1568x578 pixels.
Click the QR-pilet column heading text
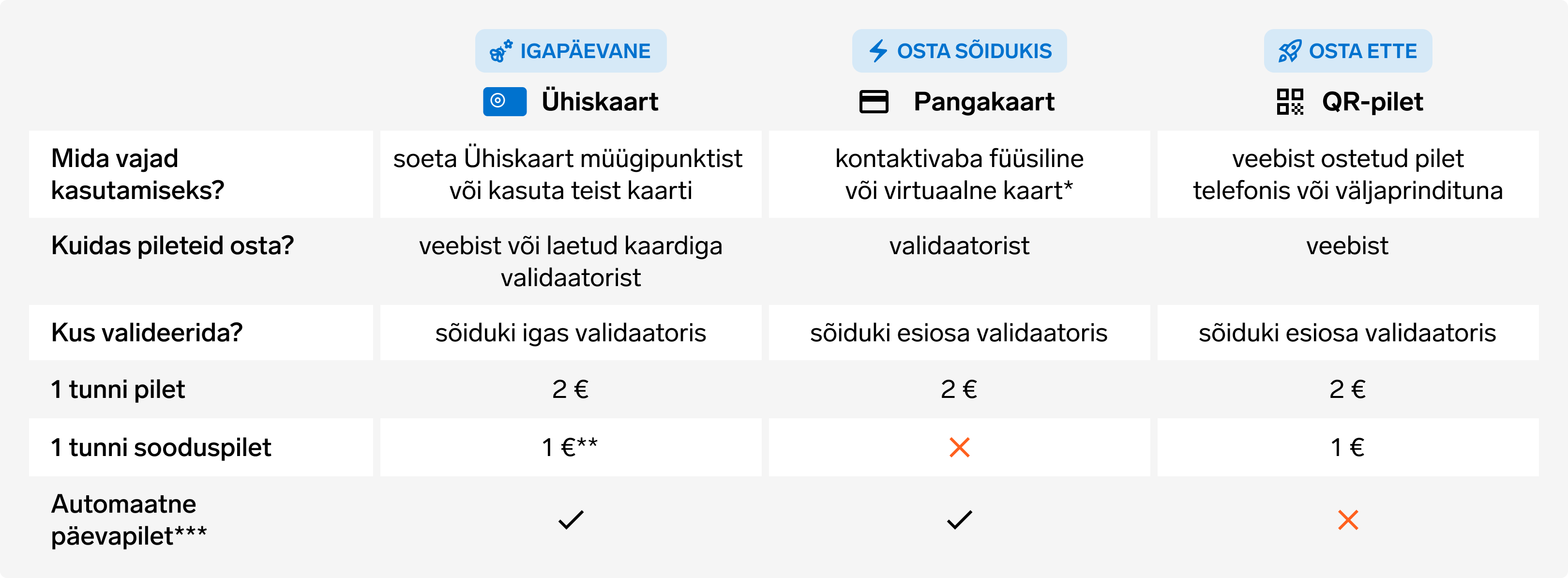1372,102
